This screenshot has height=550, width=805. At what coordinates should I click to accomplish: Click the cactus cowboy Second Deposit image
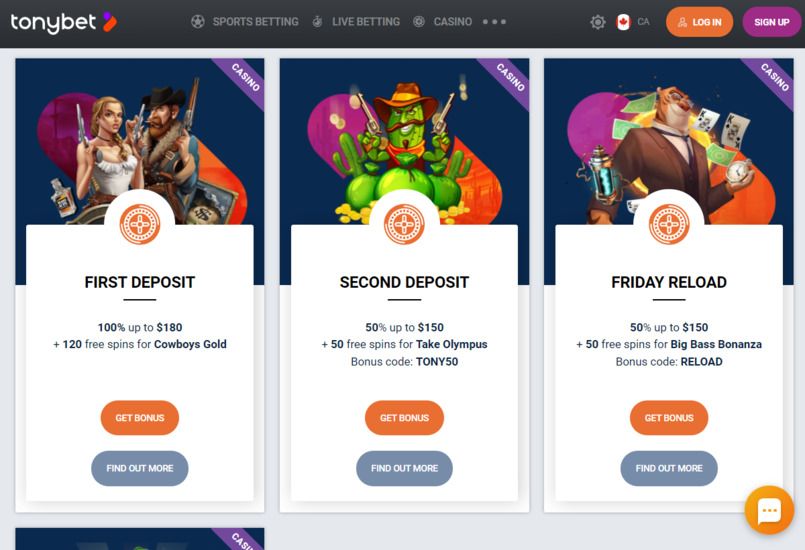tap(404, 149)
